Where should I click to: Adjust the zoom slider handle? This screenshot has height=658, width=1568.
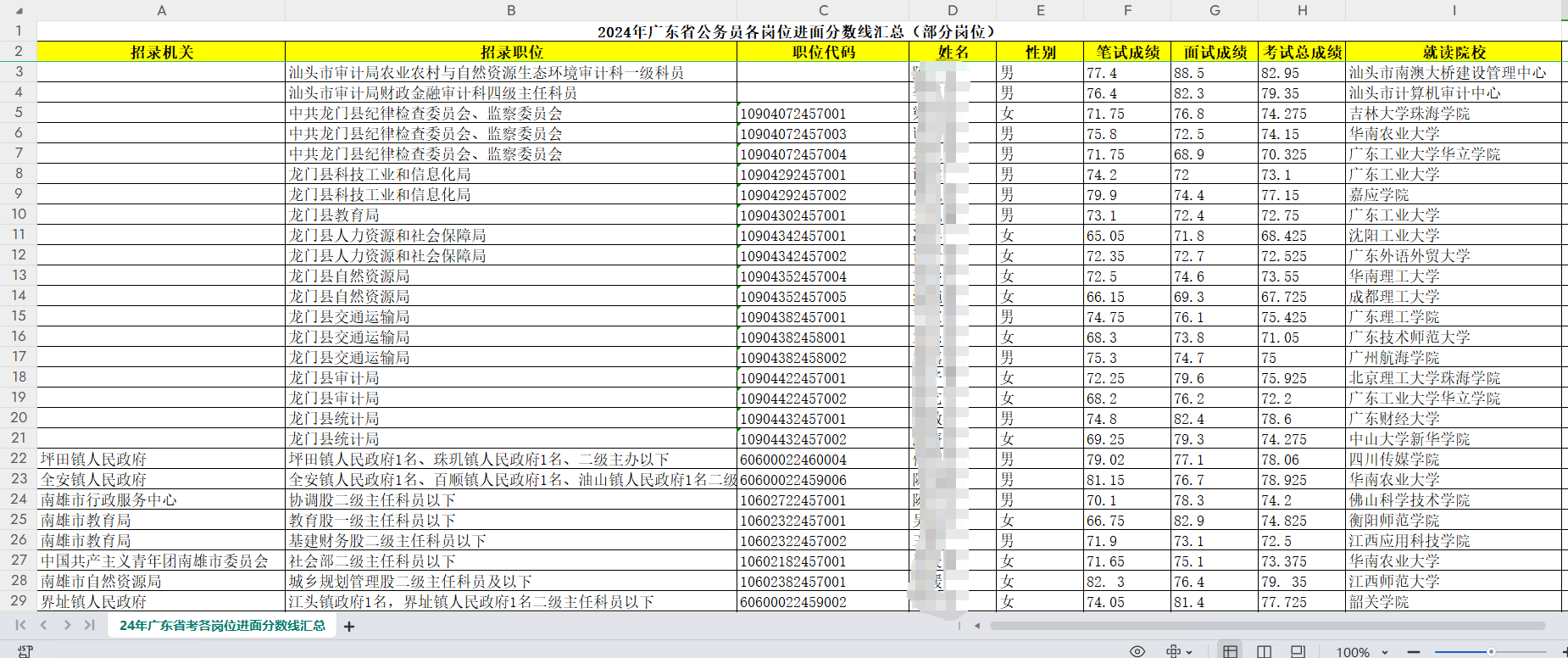1490,651
